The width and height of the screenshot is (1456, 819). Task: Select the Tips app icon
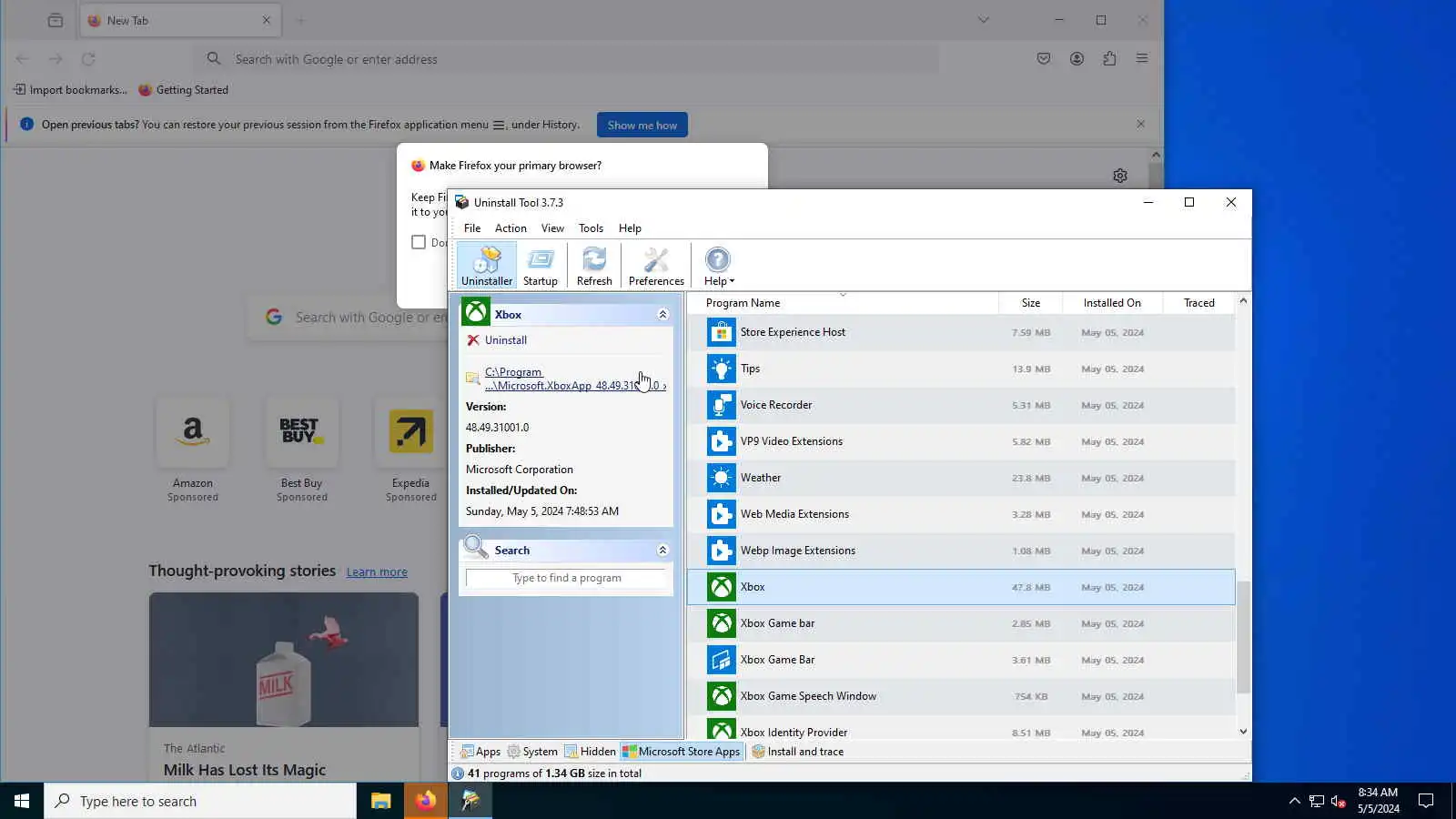click(722, 369)
